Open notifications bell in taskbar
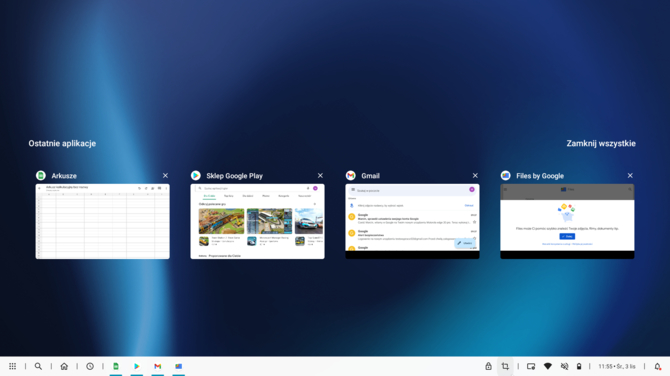Image resolution: width=670 pixels, height=376 pixels. click(658, 366)
